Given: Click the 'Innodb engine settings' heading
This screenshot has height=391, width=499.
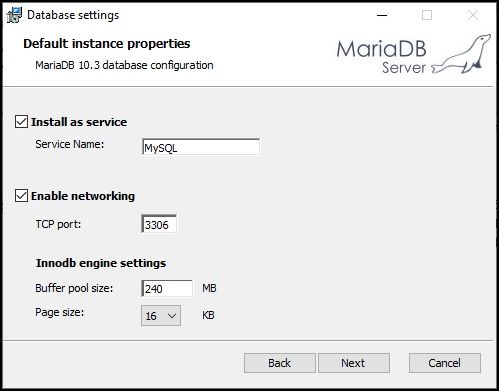Looking at the screenshot, I should tap(101, 263).
